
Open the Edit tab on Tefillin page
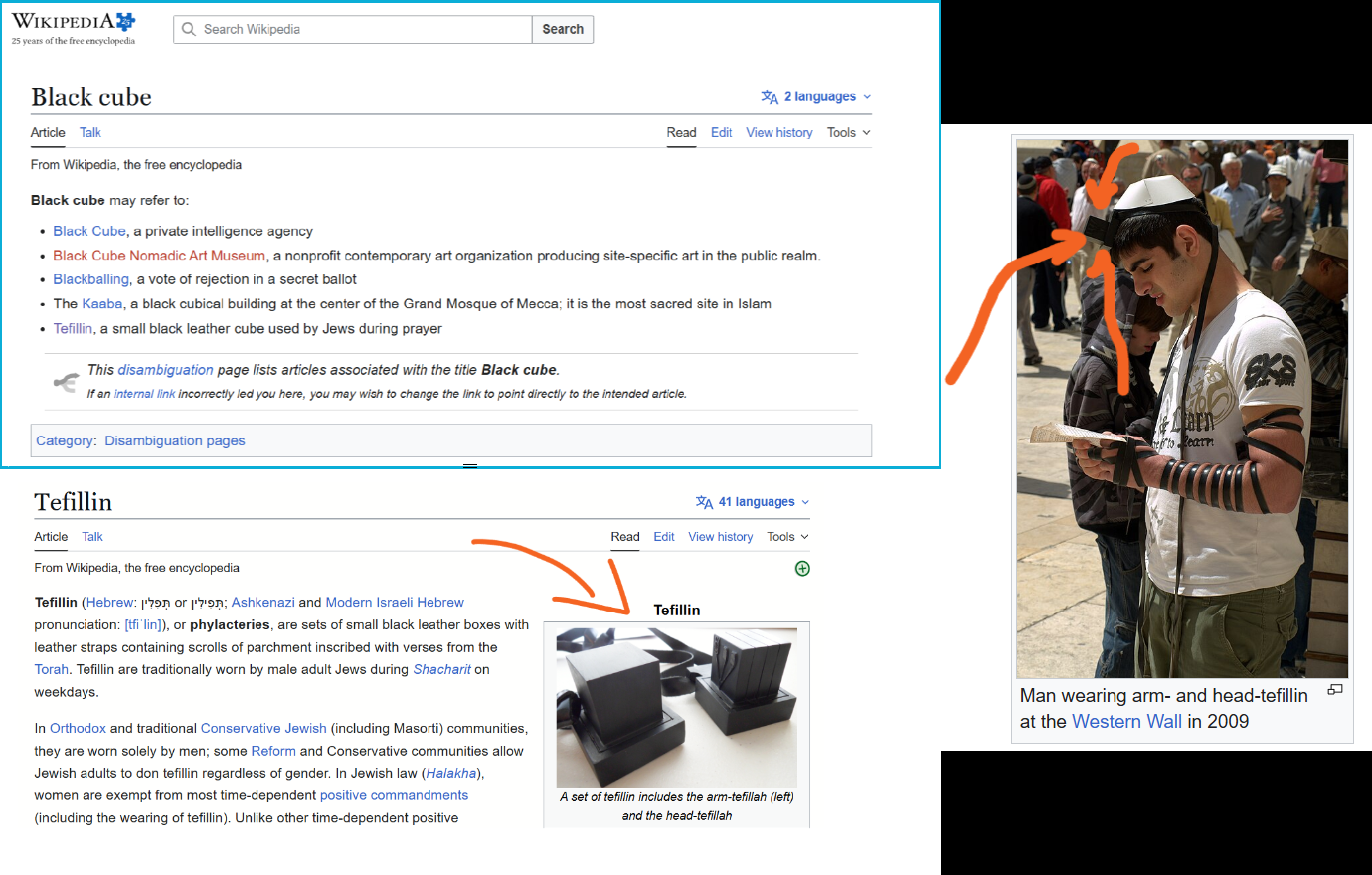point(664,537)
